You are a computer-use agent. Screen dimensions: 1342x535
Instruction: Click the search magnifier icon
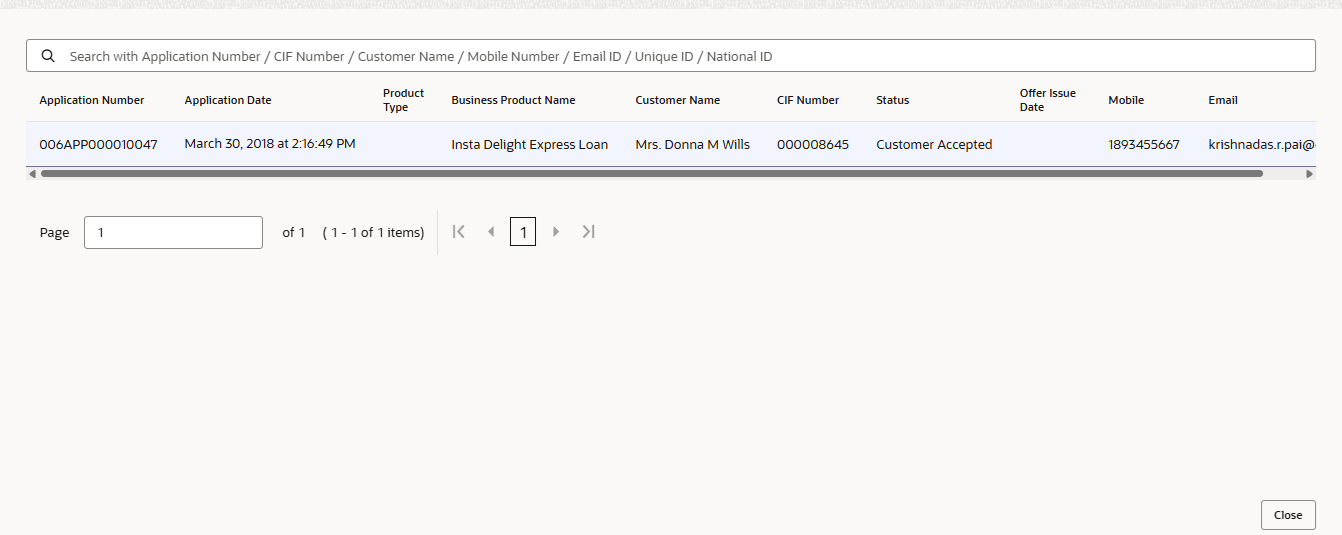48,56
